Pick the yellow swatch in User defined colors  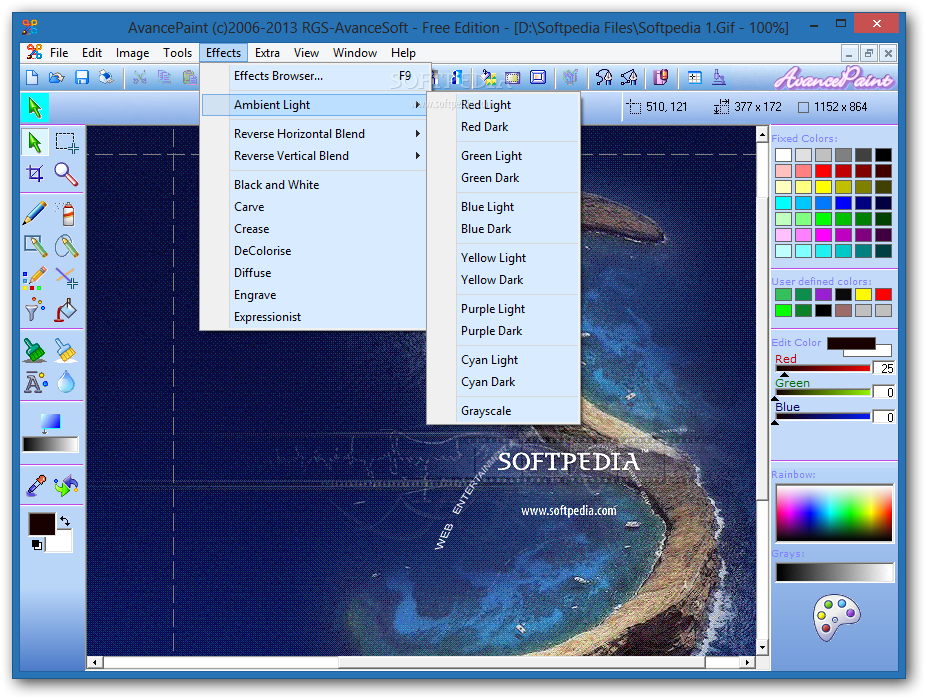tap(863, 294)
